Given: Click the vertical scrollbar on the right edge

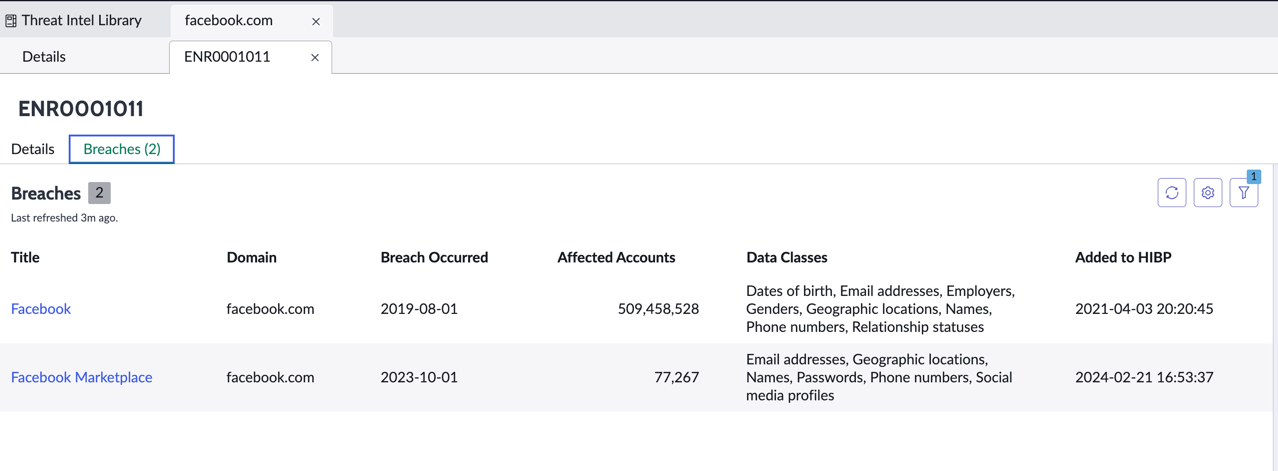Looking at the screenshot, I should pos(1274,317).
